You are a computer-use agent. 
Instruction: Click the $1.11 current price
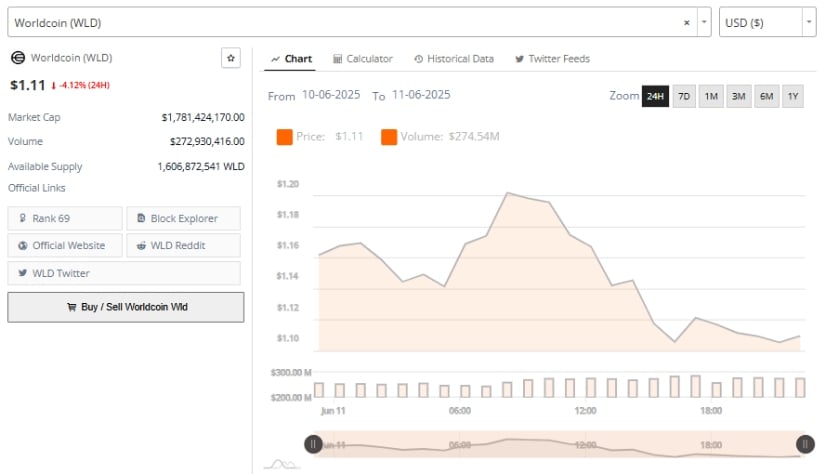pos(28,85)
